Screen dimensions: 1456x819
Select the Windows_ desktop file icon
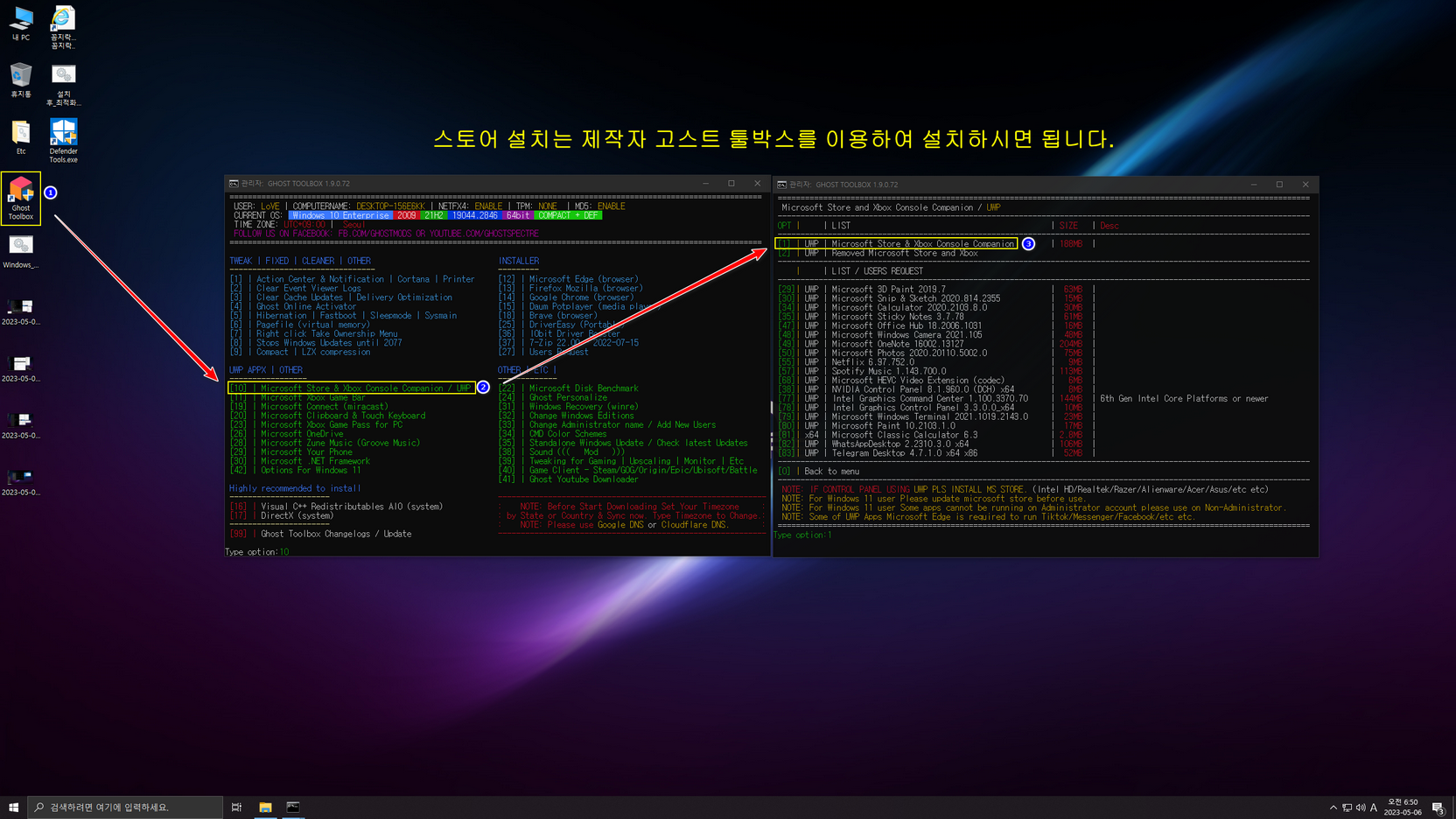[x=21, y=252]
